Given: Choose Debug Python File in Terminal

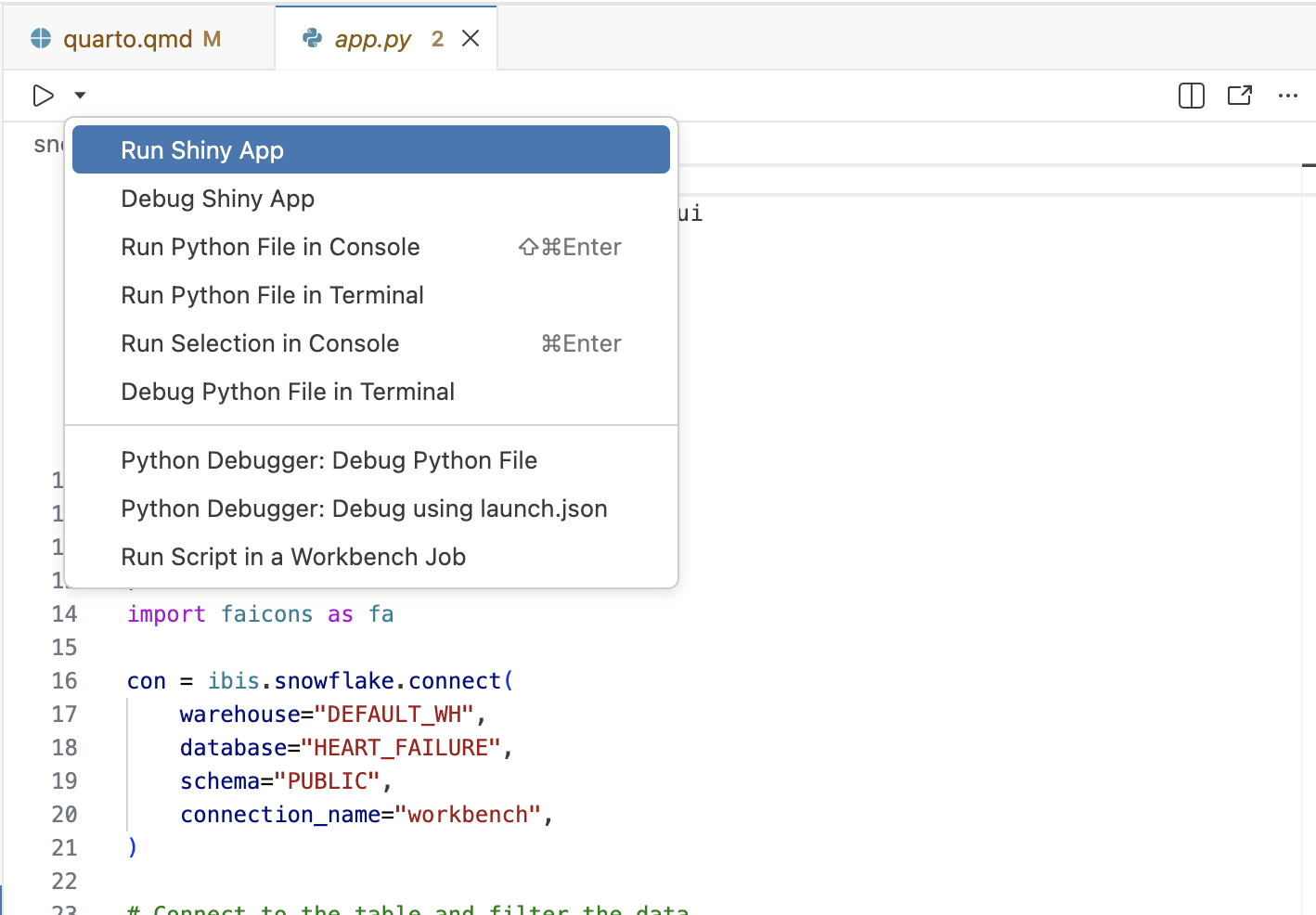Looking at the screenshot, I should coord(288,392).
